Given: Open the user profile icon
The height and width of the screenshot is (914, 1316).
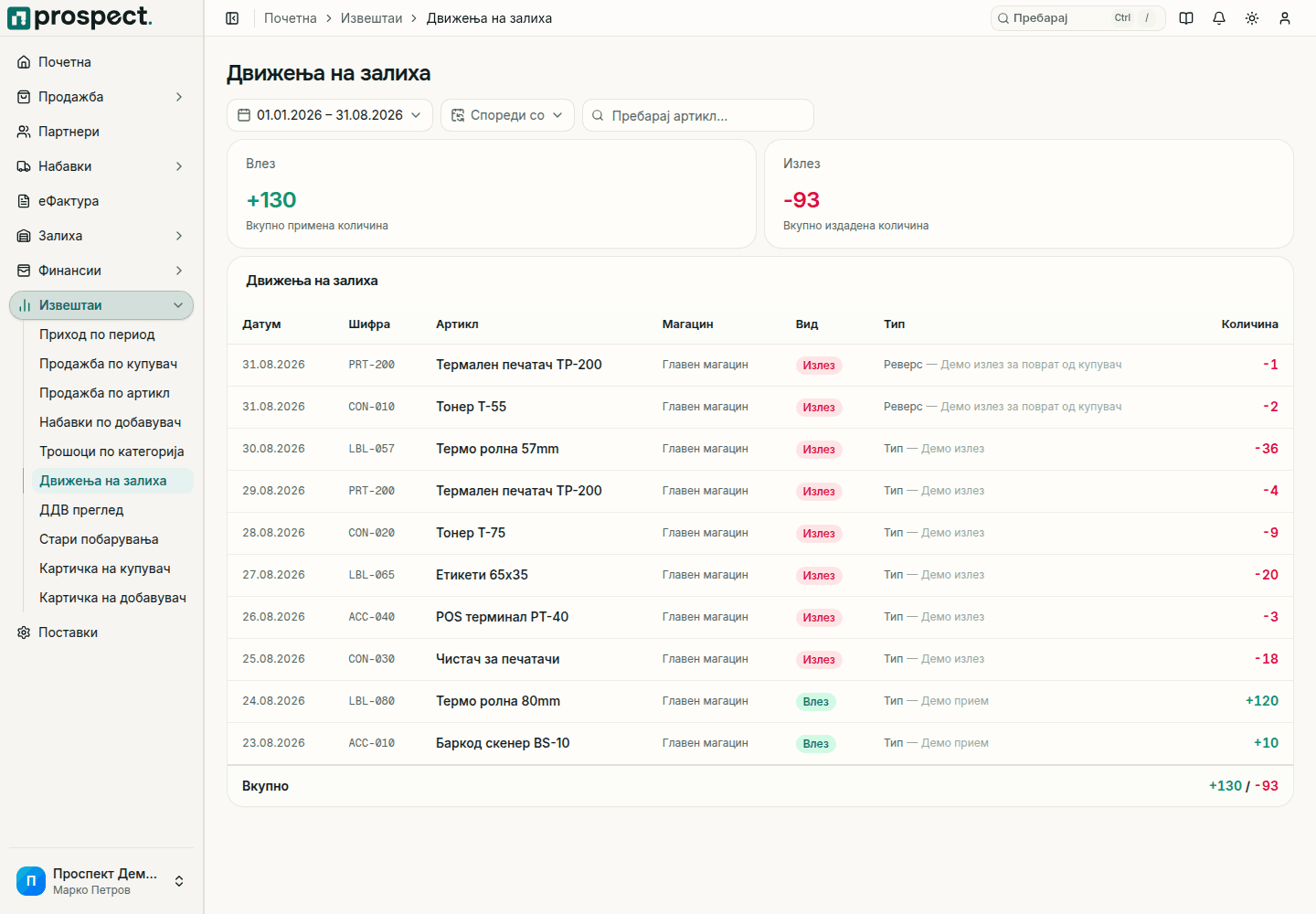Looking at the screenshot, I should pos(1285,18).
